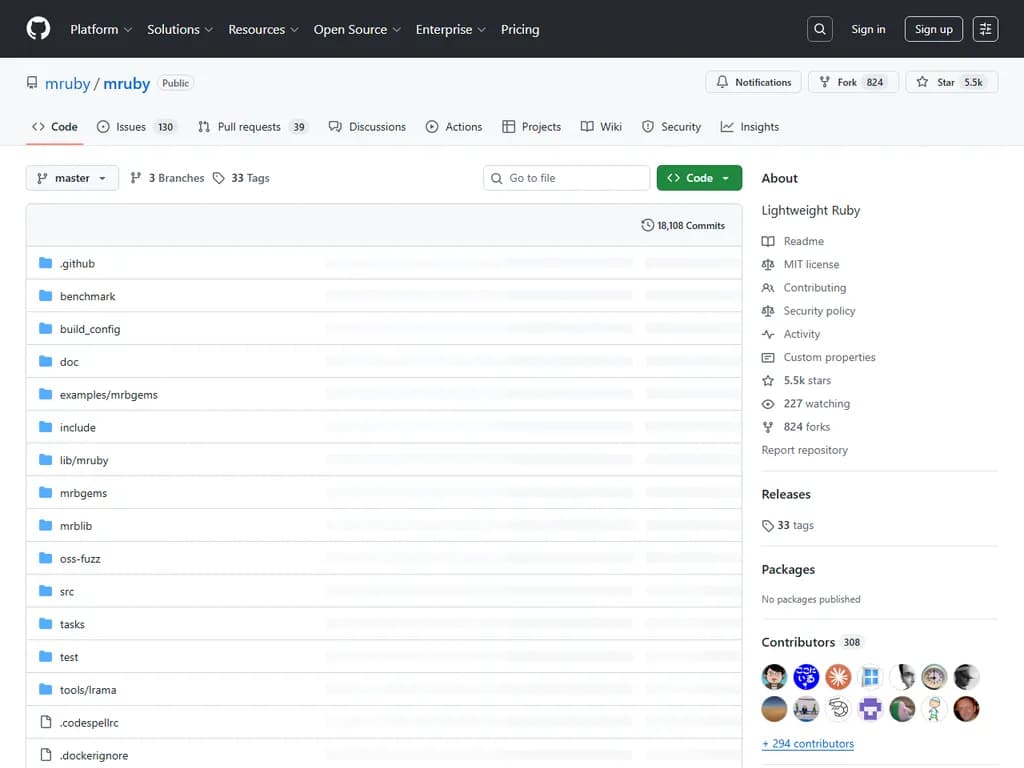The height and width of the screenshot is (768, 1024).
Task: Open the 33 Tags link beside branches
Action: (241, 178)
